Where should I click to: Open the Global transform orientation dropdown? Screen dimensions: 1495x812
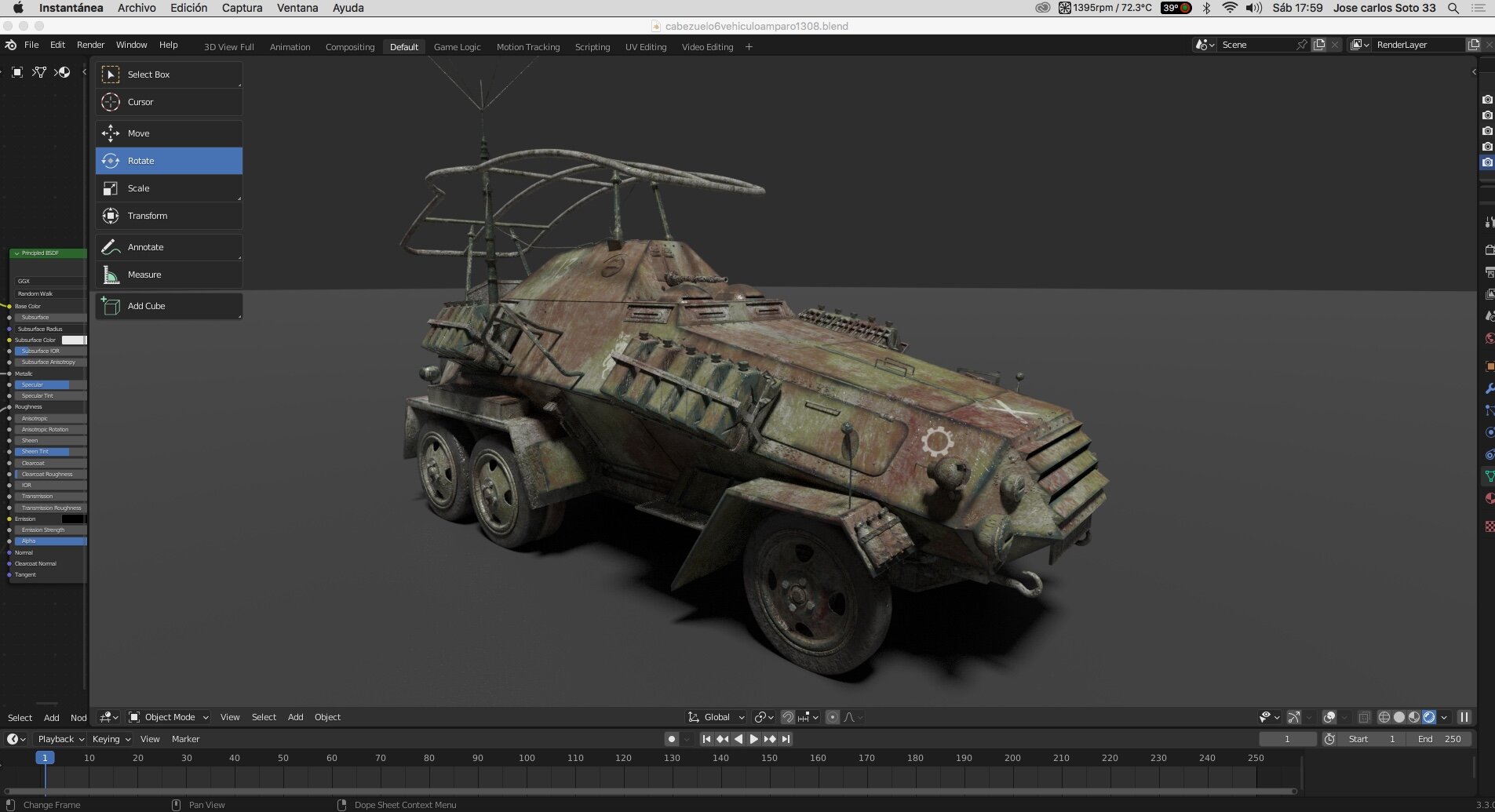tap(716, 717)
